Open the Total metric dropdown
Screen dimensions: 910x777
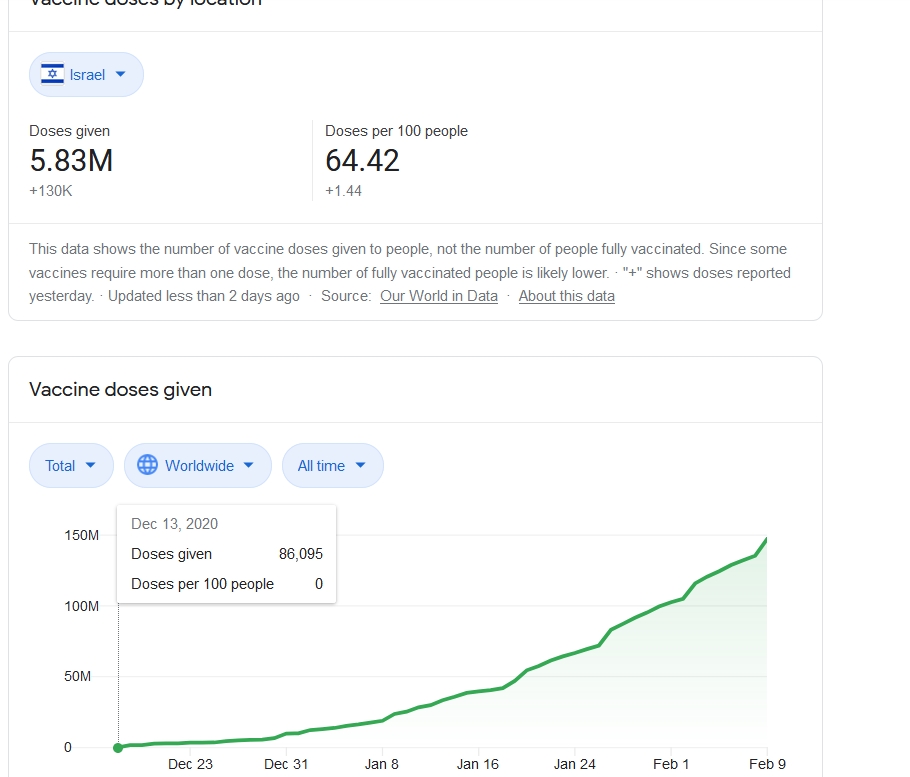pyautogui.click(x=71, y=465)
